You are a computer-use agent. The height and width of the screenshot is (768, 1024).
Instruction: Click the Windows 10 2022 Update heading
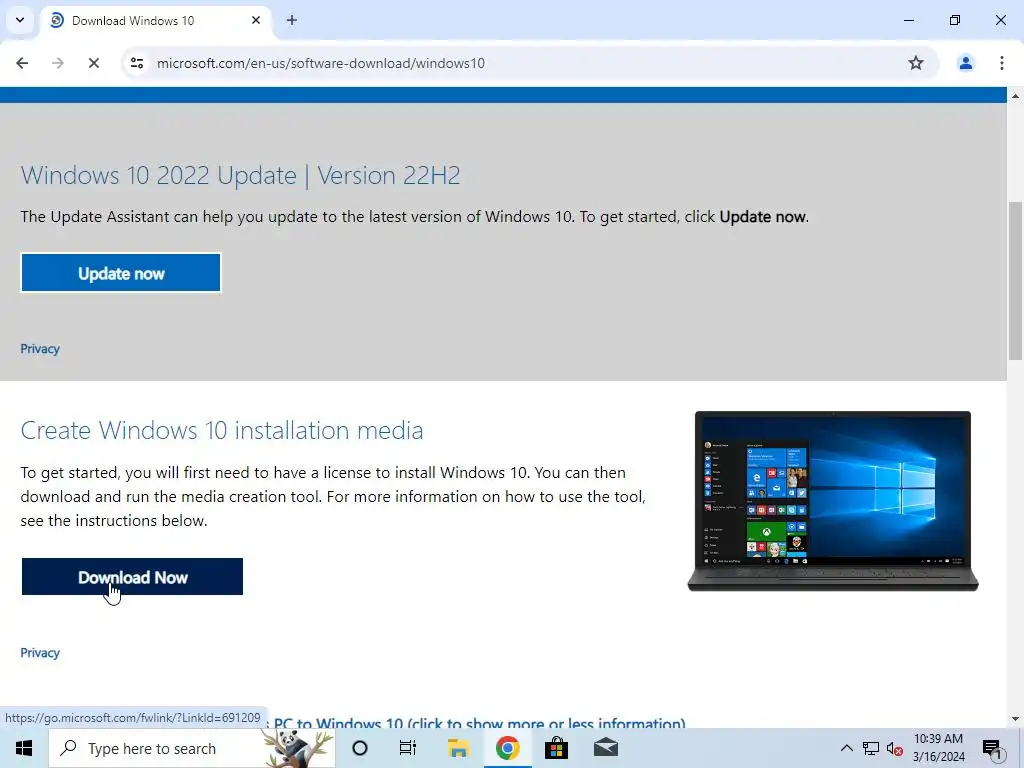pos(240,175)
